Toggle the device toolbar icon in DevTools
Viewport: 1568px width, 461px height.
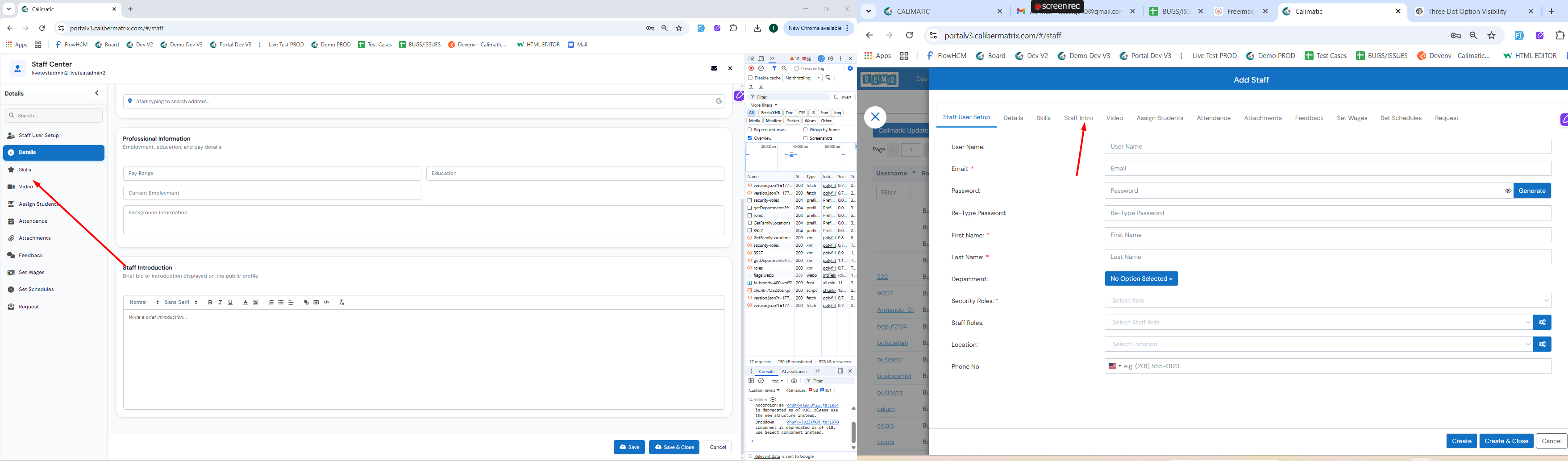761,58
